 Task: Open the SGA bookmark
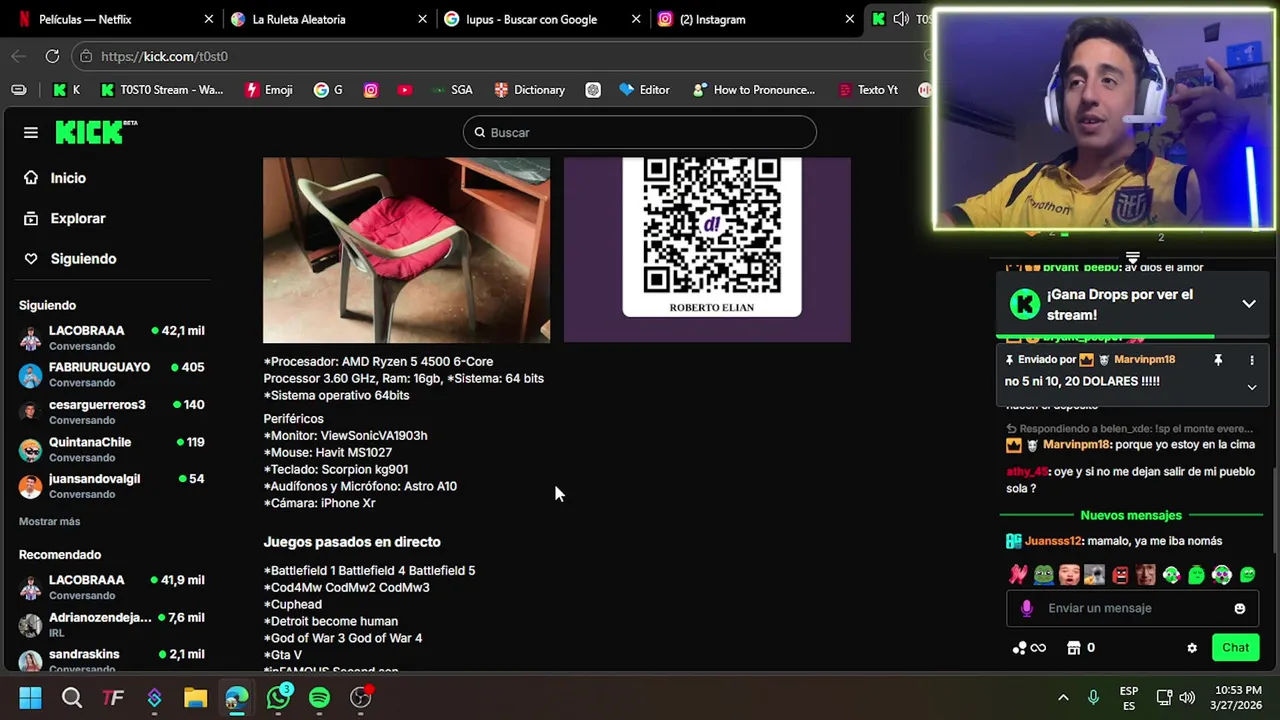tap(452, 90)
